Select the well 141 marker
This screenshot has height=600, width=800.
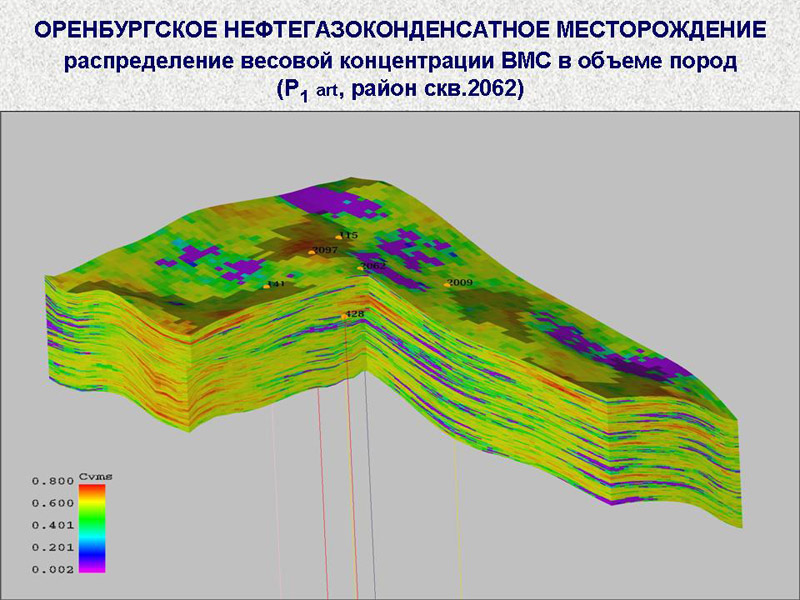pyautogui.click(x=267, y=286)
